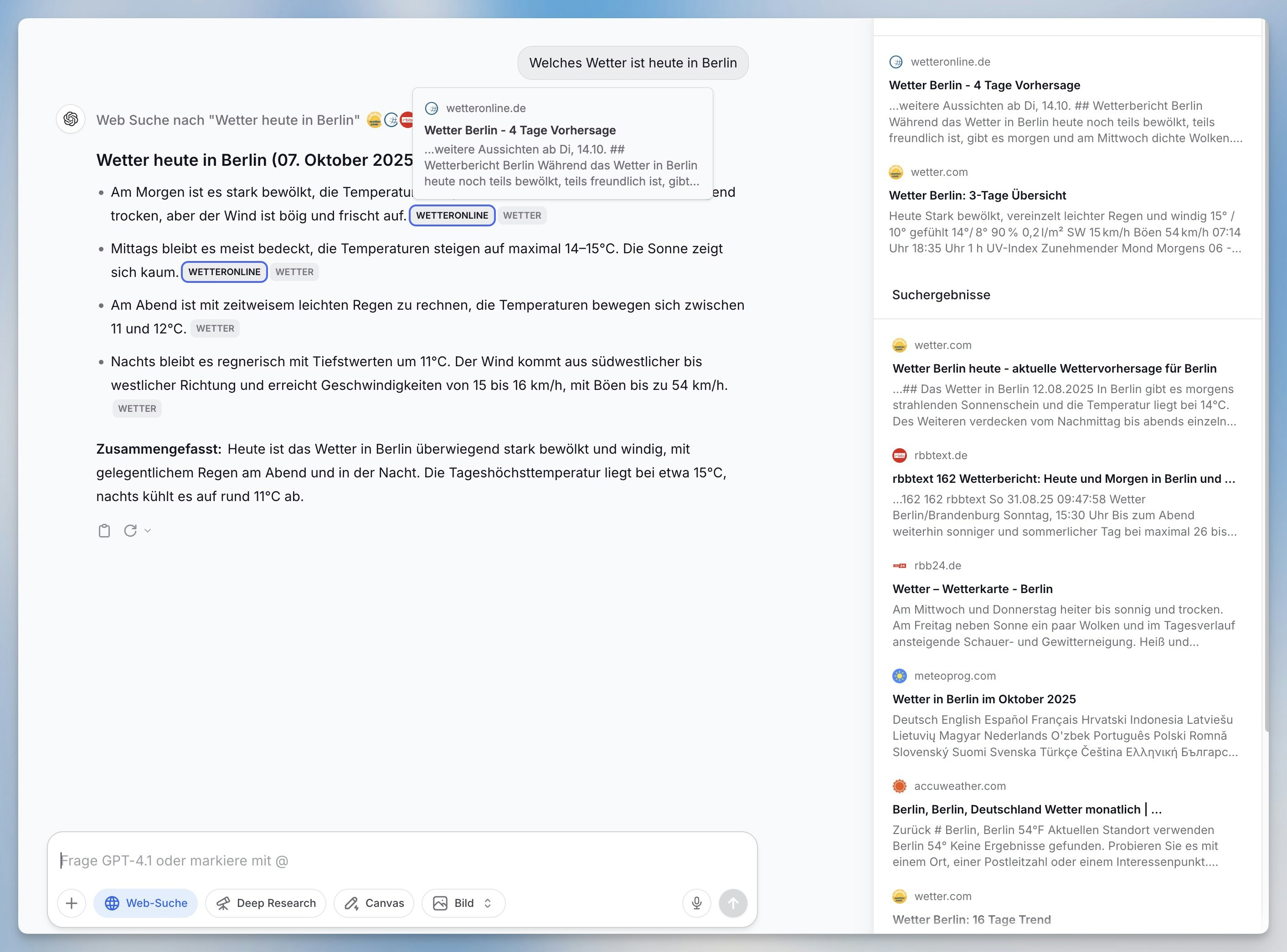The image size is (1287, 952).
Task: Click the accuweather.com favicon icon
Action: [899, 786]
